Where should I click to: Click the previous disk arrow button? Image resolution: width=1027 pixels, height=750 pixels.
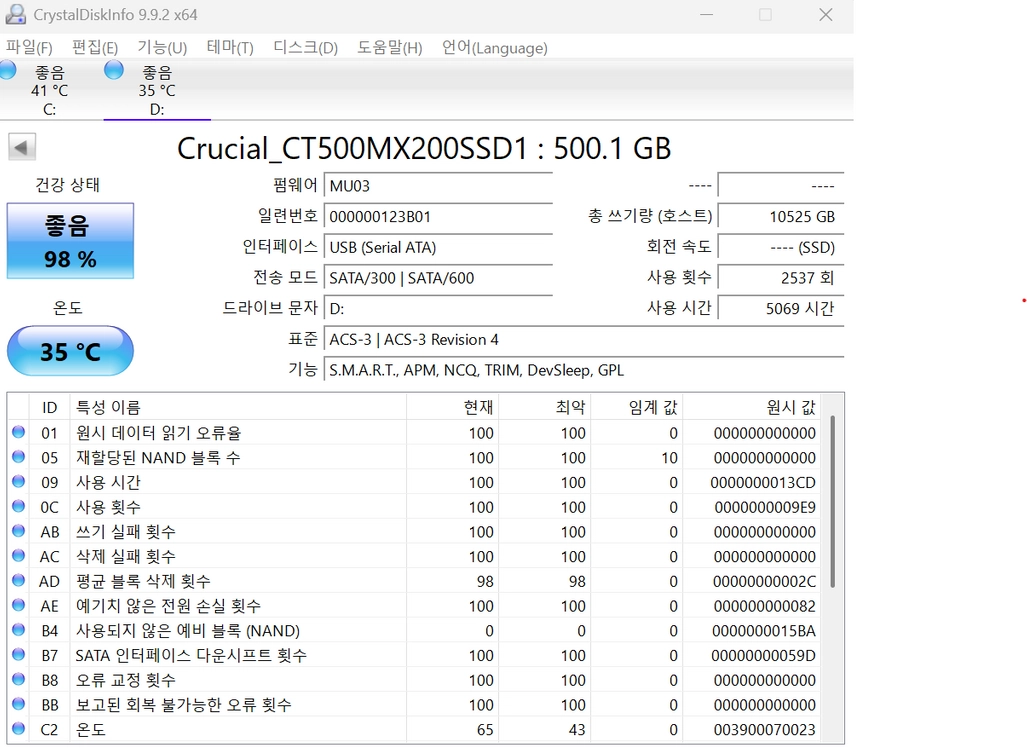coord(22,147)
